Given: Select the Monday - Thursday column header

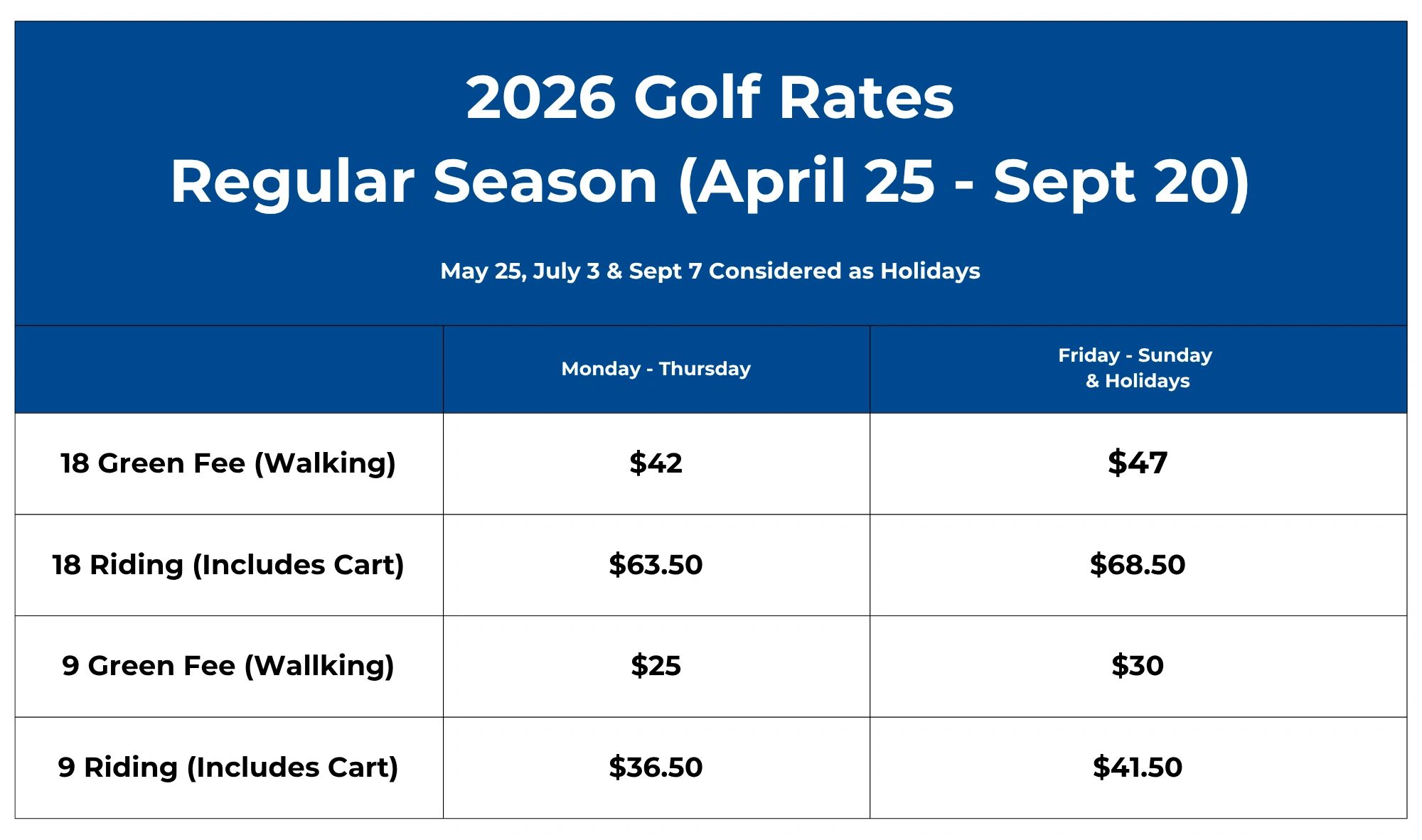Looking at the screenshot, I should click(656, 369).
